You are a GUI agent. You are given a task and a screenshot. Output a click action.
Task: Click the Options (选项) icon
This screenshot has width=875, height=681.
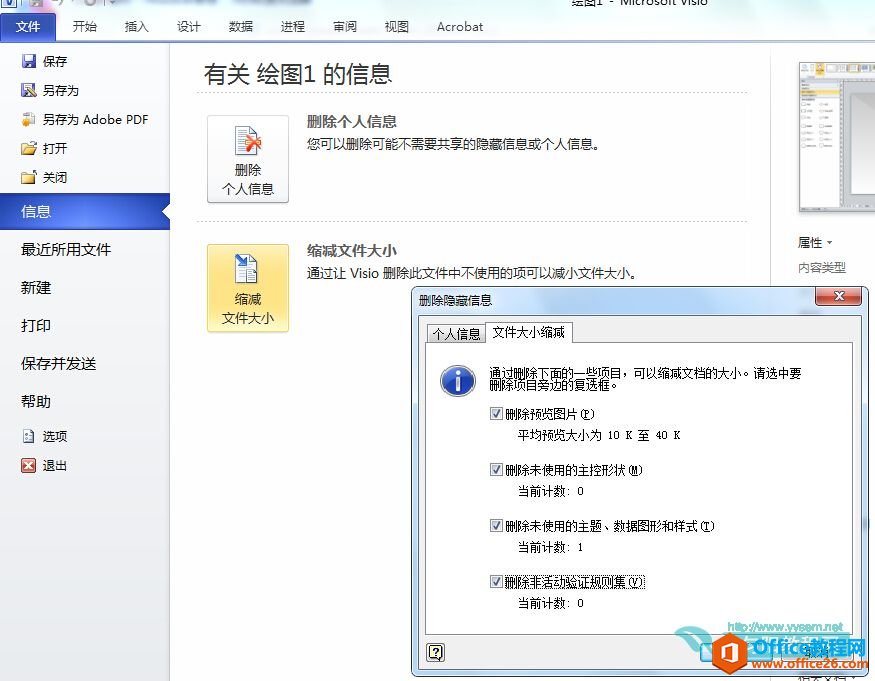point(28,436)
